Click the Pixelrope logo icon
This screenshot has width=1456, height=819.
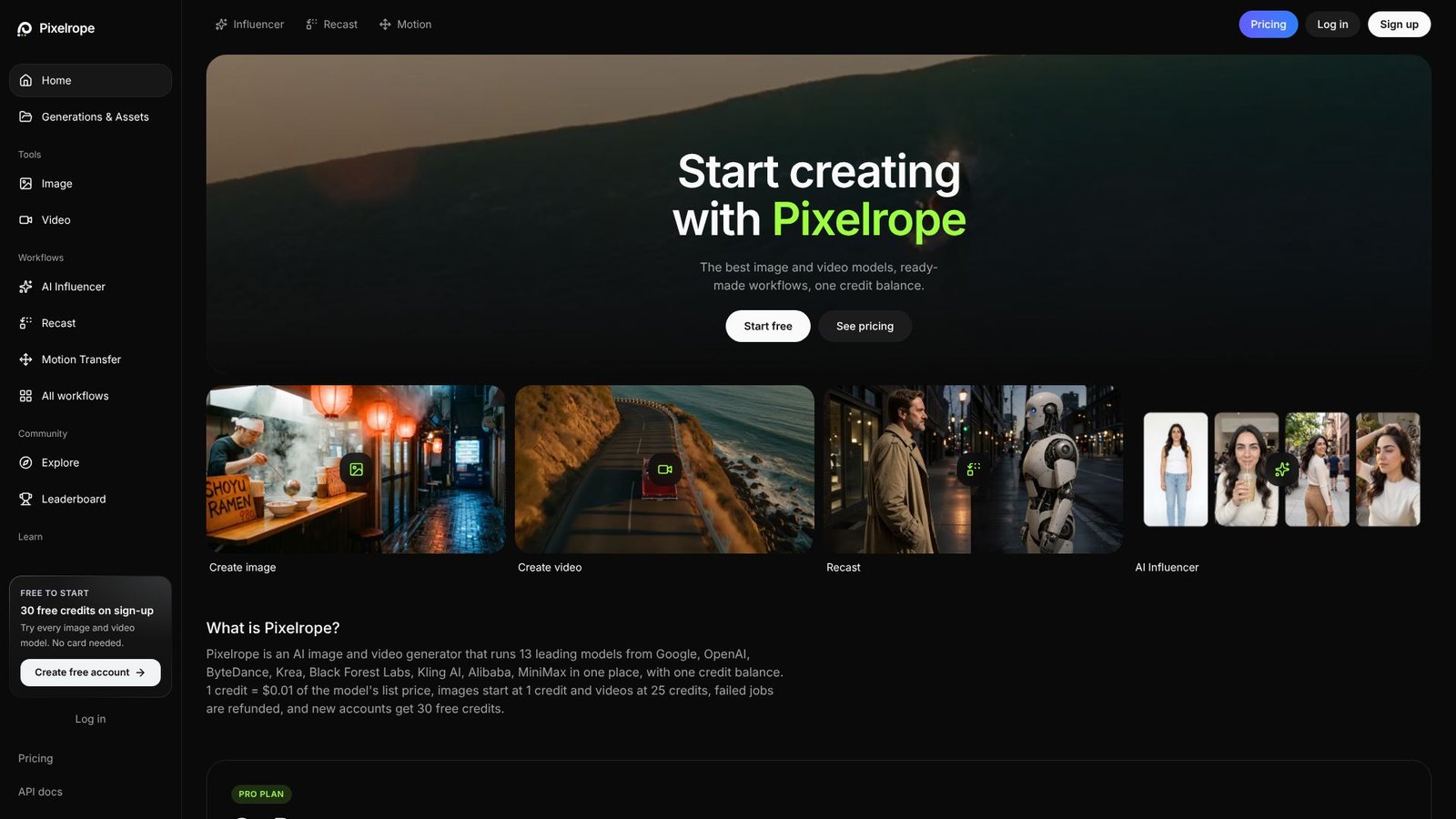(x=25, y=29)
